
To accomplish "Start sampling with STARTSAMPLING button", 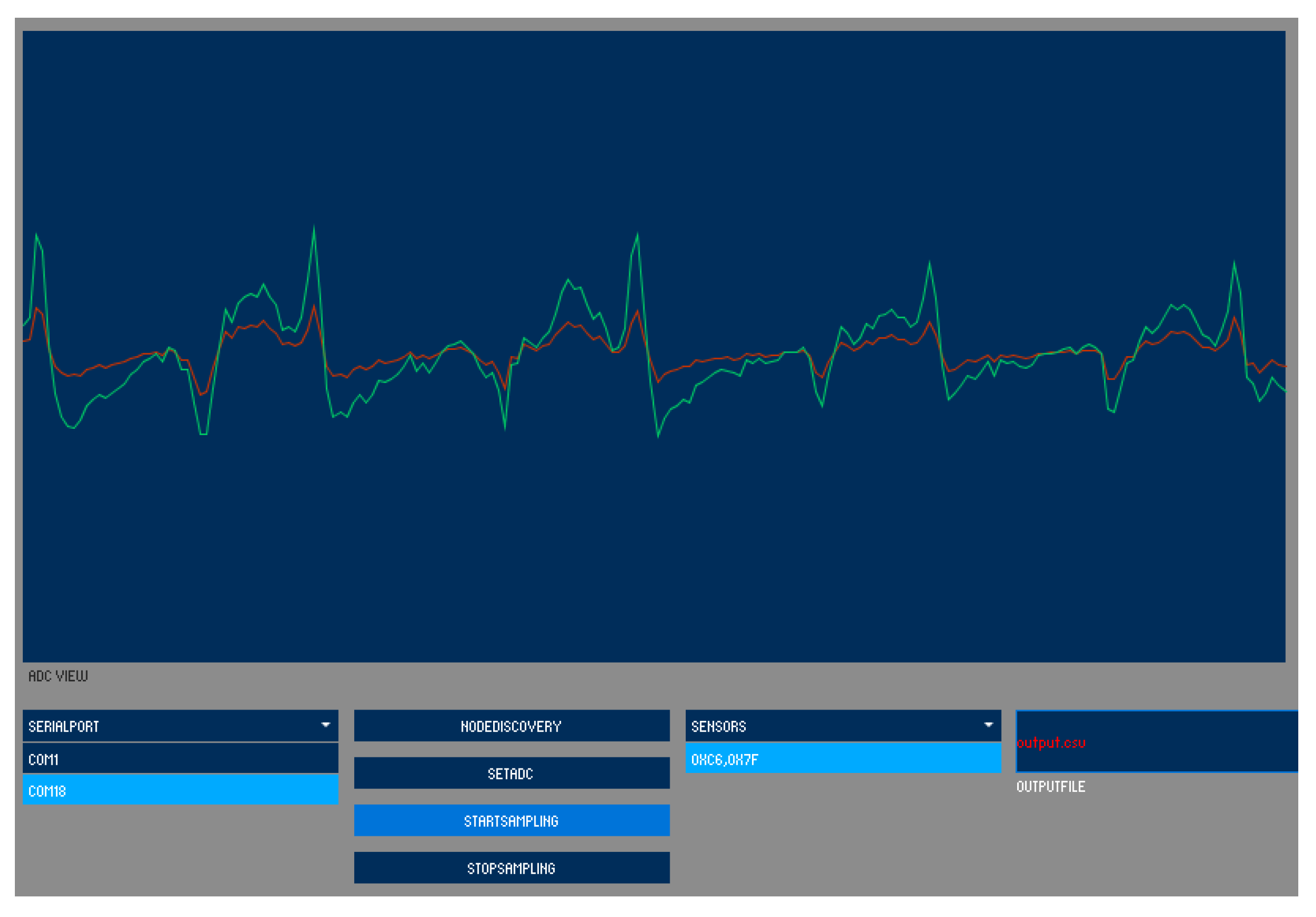I will tap(511, 820).
